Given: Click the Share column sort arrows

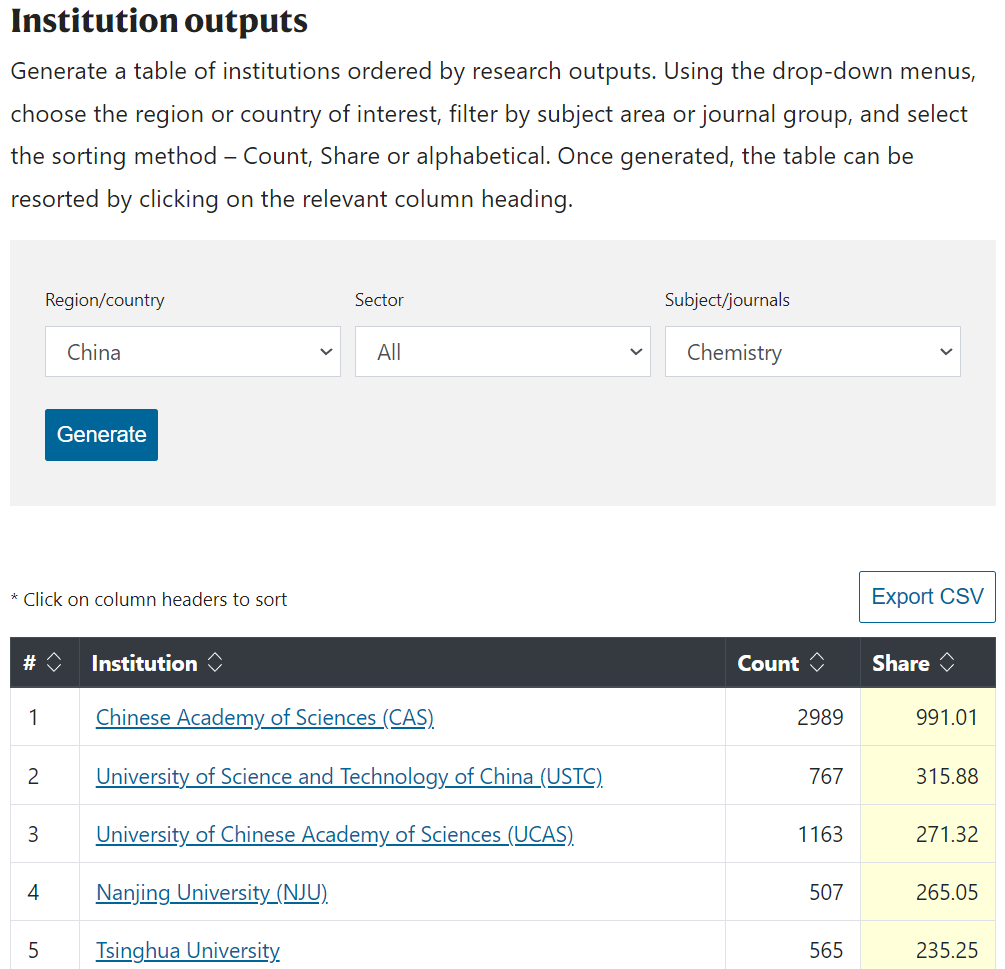Looking at the screenshot, I should tap(947, 662).
